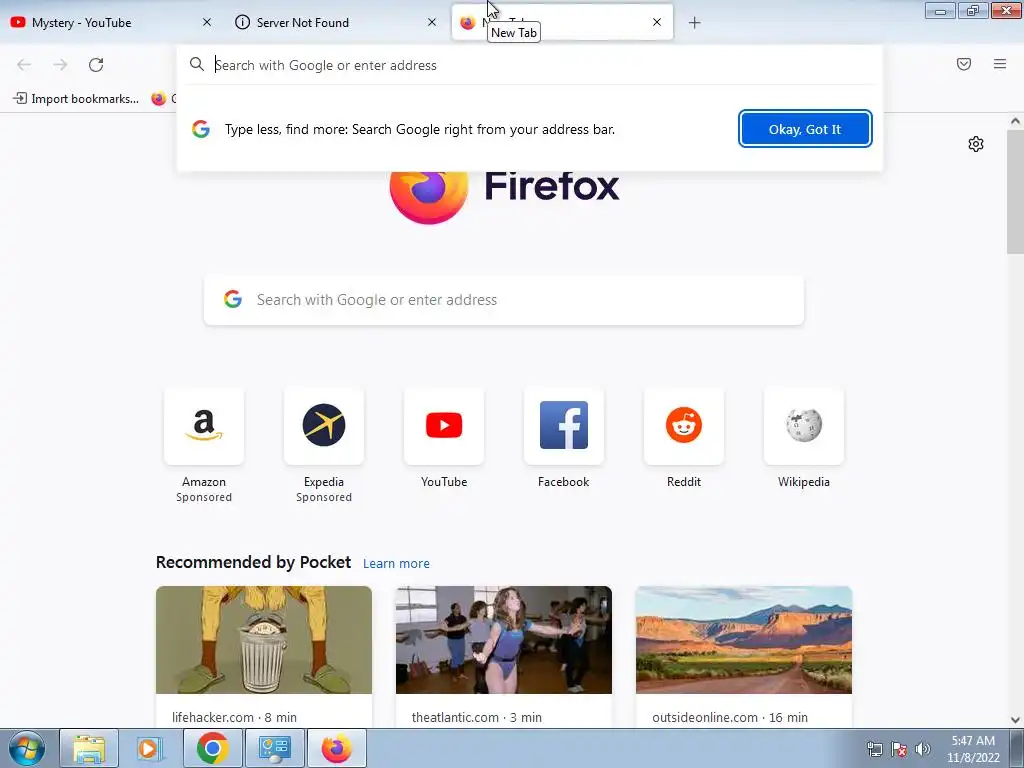This screenshot has width=1024, height=768.
Task: Click the Learn more Pocket link
Action: [396, 564]
